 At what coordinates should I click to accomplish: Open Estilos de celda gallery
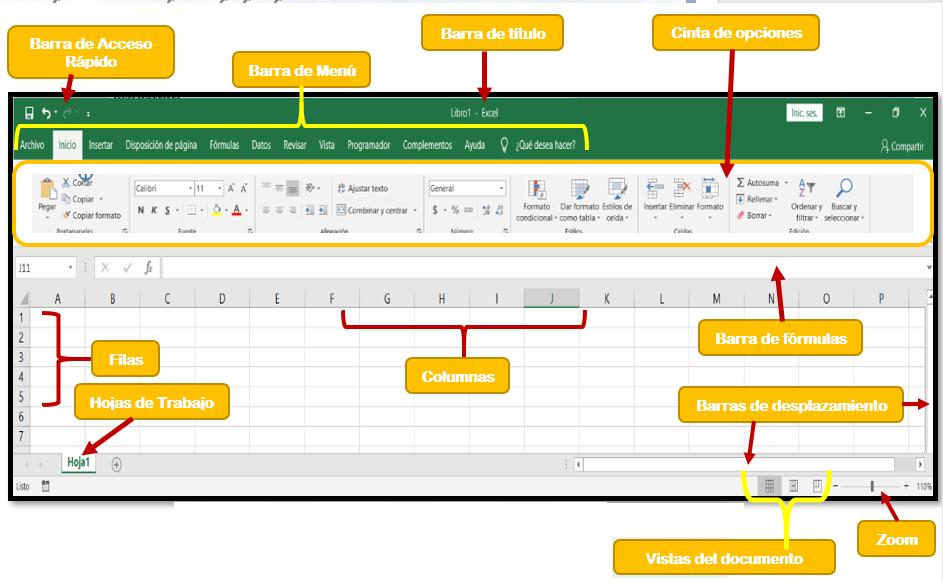point(617,200)
